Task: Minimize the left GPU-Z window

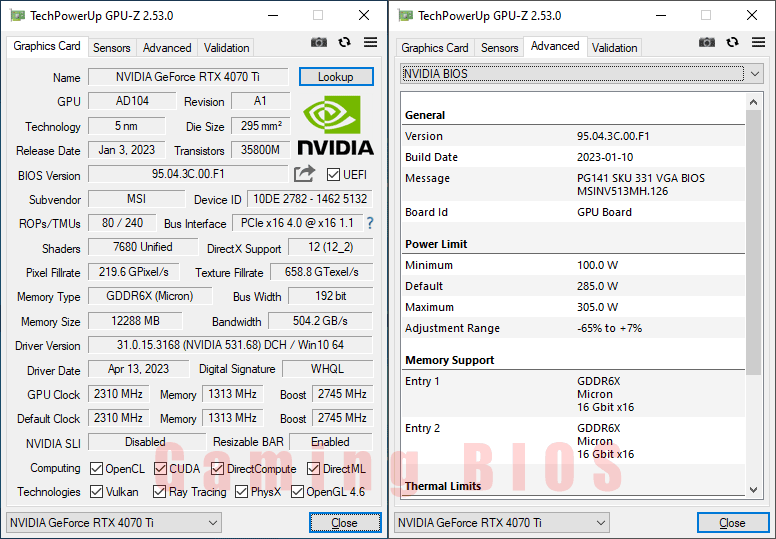Action: 273,15
